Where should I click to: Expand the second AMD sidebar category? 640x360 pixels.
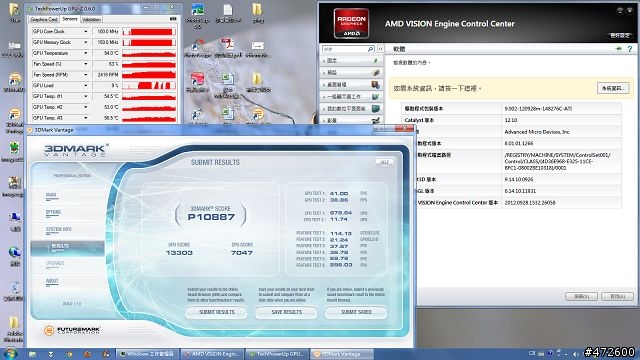point(351,73)
